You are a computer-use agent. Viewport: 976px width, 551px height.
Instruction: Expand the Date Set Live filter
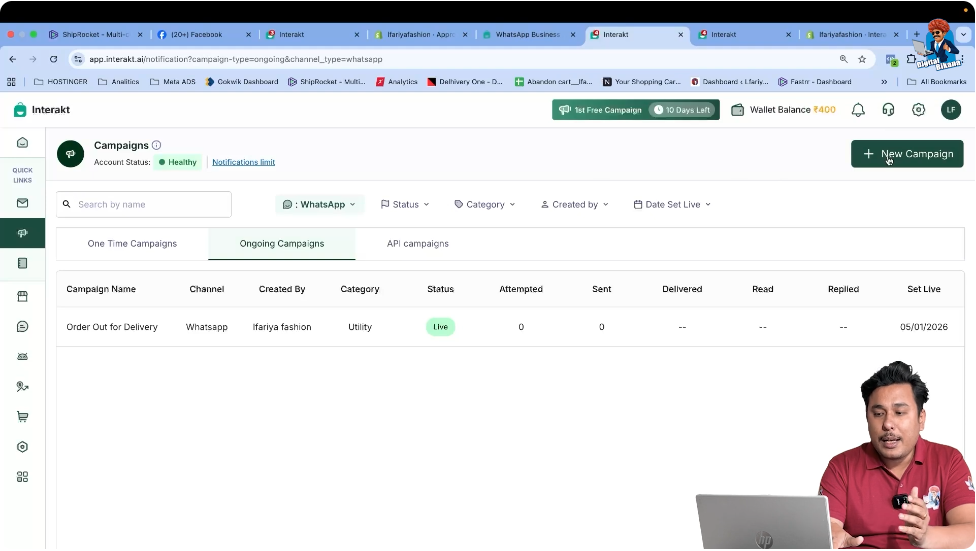tap(672, 204)
